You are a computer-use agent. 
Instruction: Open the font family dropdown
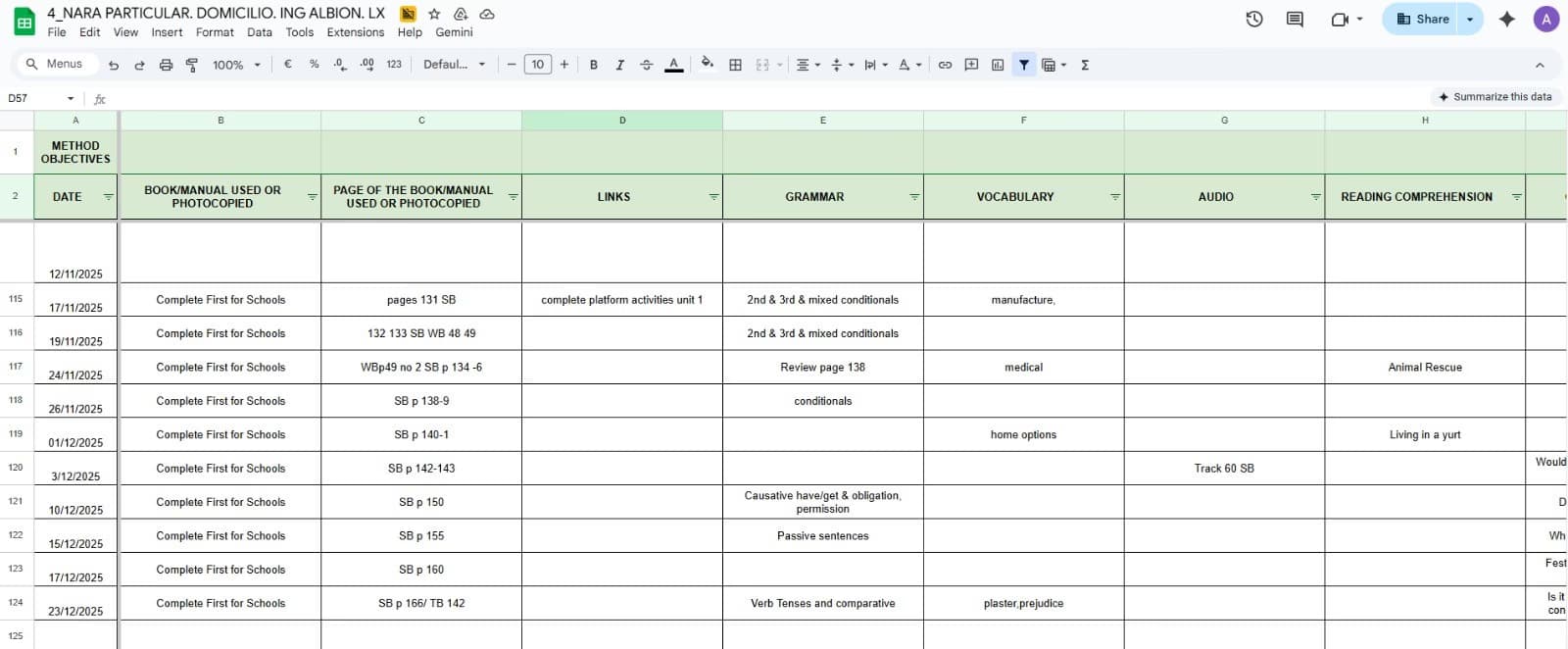pyautogui.click(x=454, y=65)
